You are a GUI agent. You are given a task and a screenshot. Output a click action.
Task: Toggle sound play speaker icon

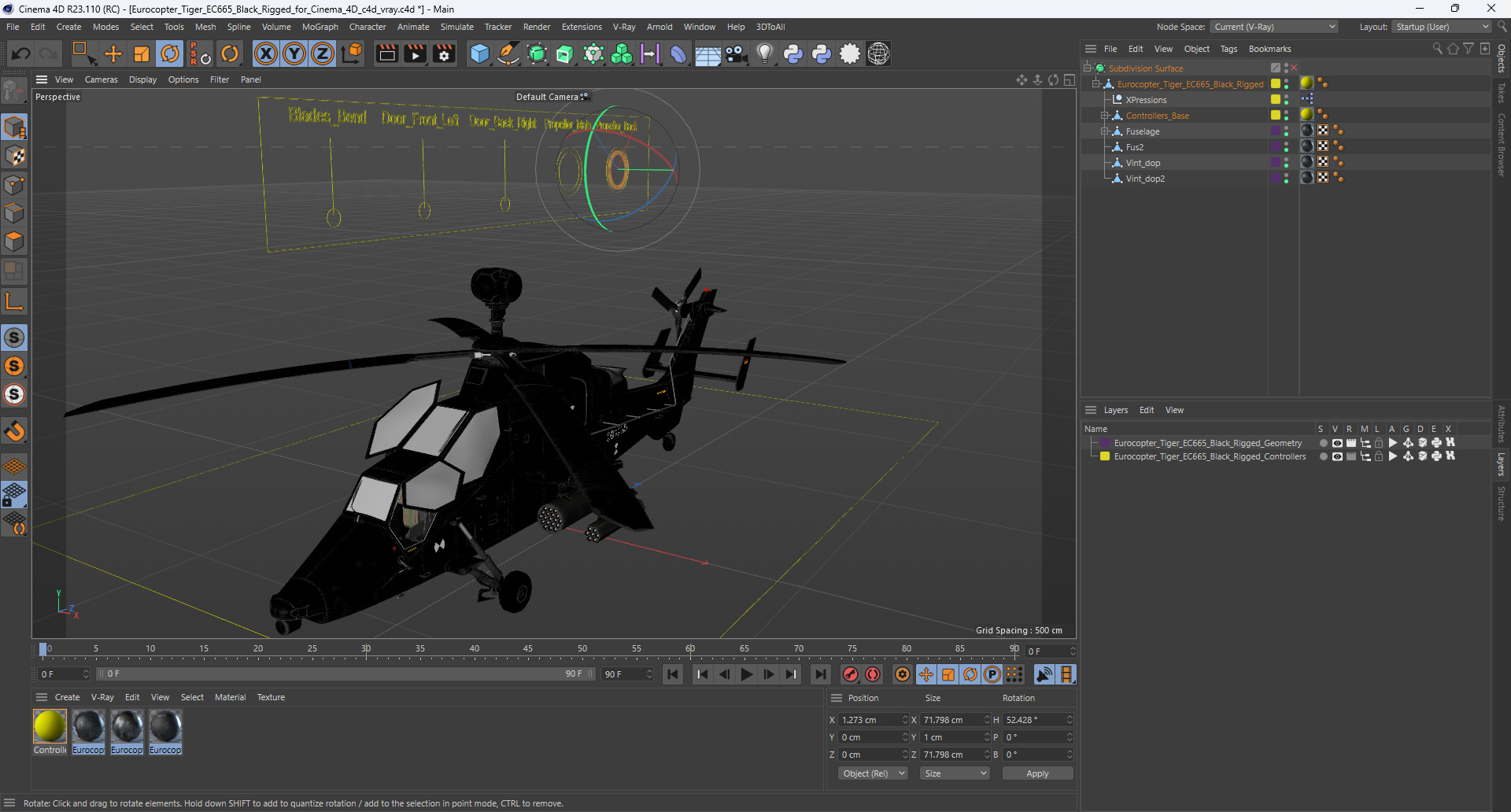(1044, 674)
